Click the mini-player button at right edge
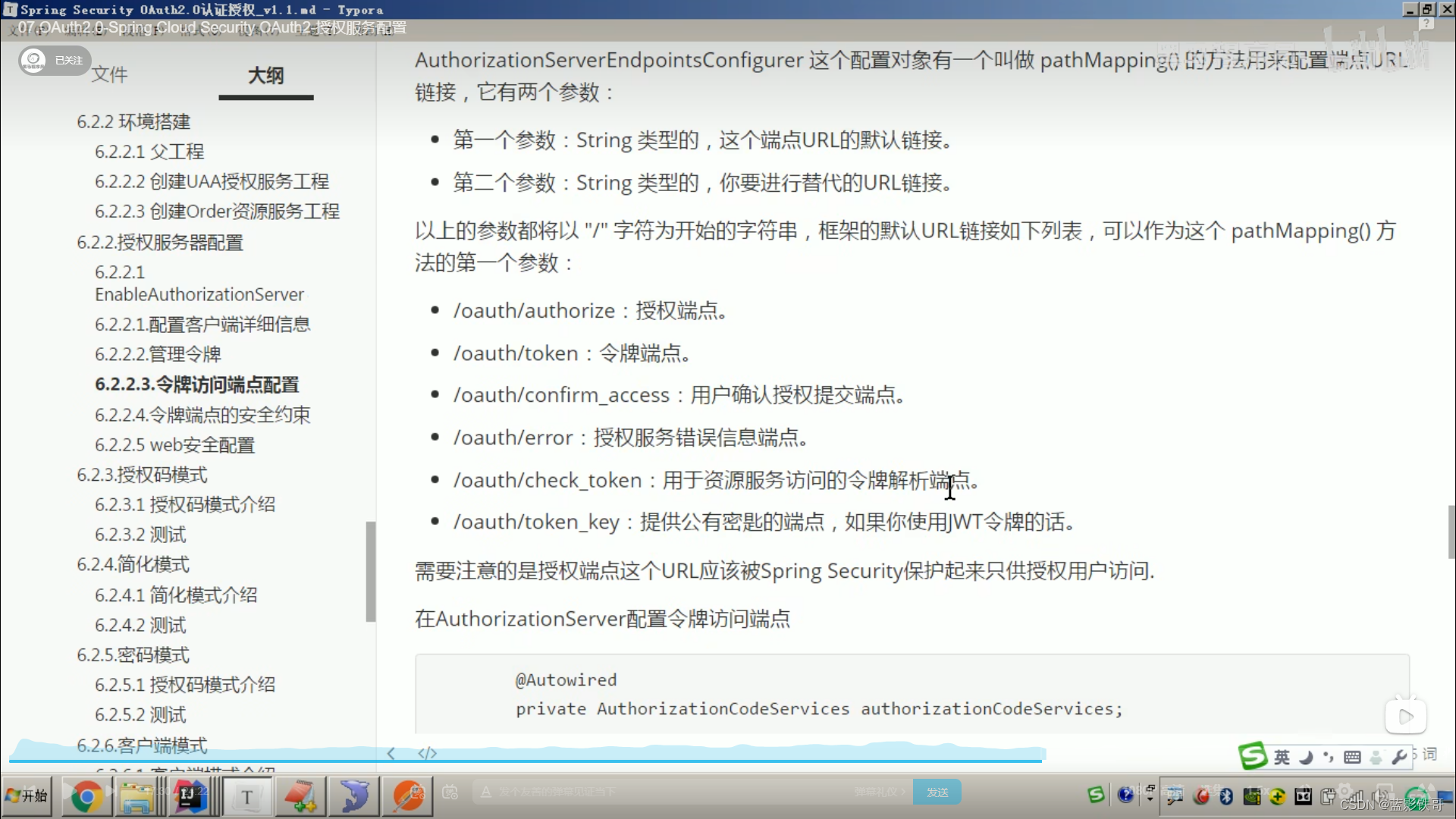The height and width of the screenshot is (819, 1456). (1405, 717)
